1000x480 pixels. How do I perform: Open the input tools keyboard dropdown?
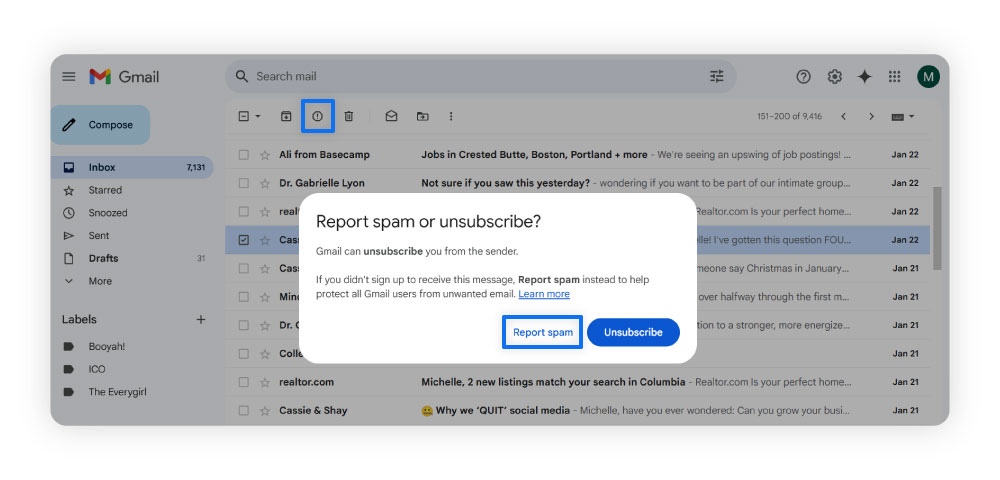coord(903,117)
